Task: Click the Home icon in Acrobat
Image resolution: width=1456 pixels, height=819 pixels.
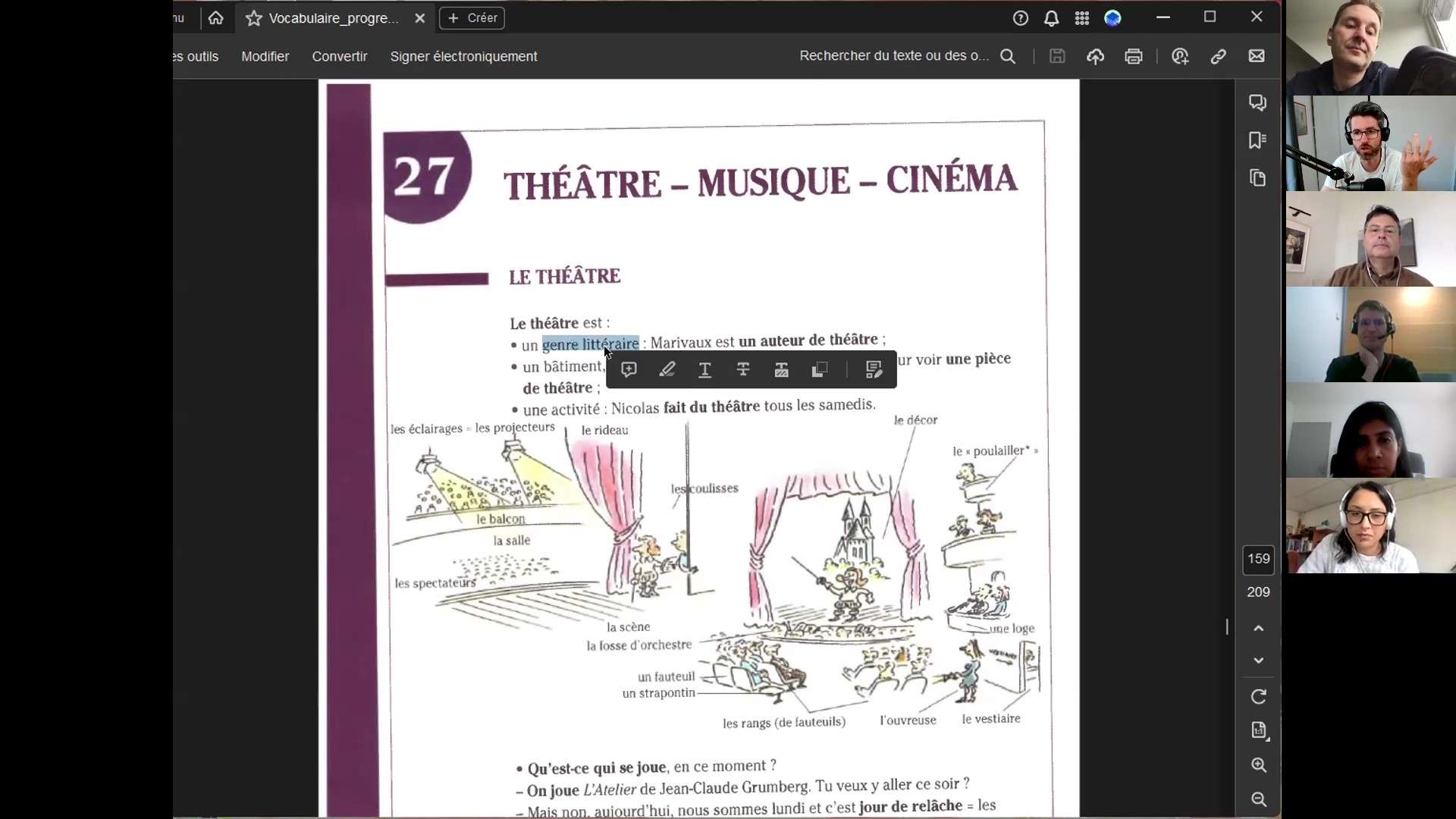Action: pyautogui.click(x=216, y=18)
